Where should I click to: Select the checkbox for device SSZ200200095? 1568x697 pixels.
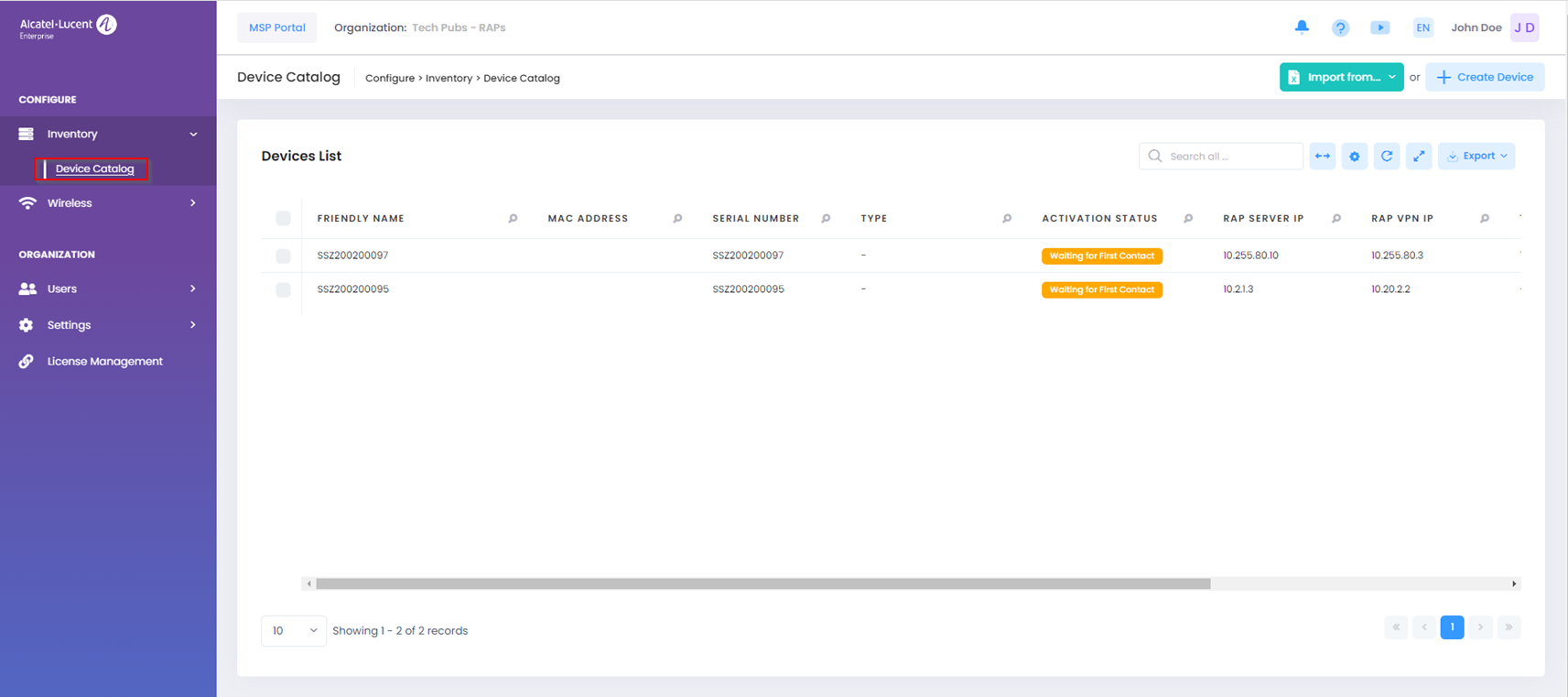(x=283, y=289)
